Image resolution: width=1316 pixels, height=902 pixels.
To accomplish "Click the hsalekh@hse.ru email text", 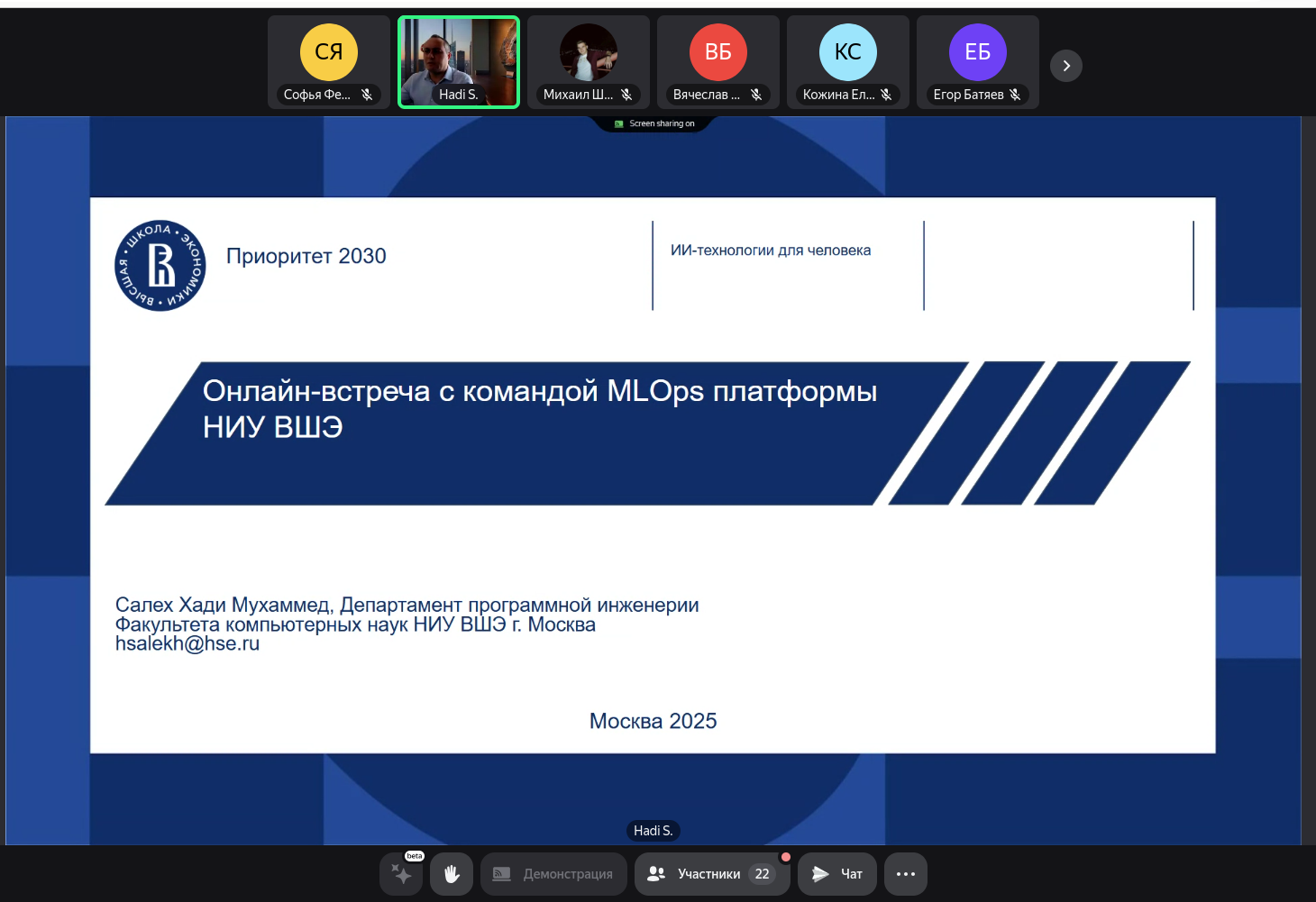I will 187,643.
